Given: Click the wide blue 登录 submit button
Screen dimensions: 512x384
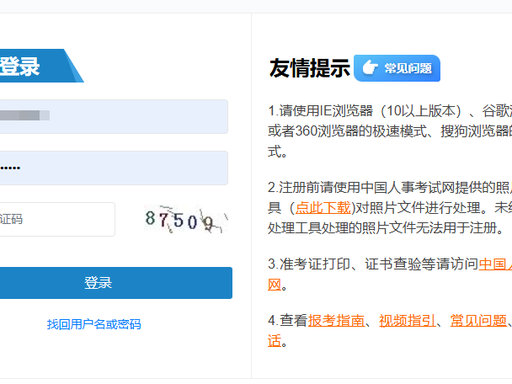Looking at the screenshot, I should (116, 283).
